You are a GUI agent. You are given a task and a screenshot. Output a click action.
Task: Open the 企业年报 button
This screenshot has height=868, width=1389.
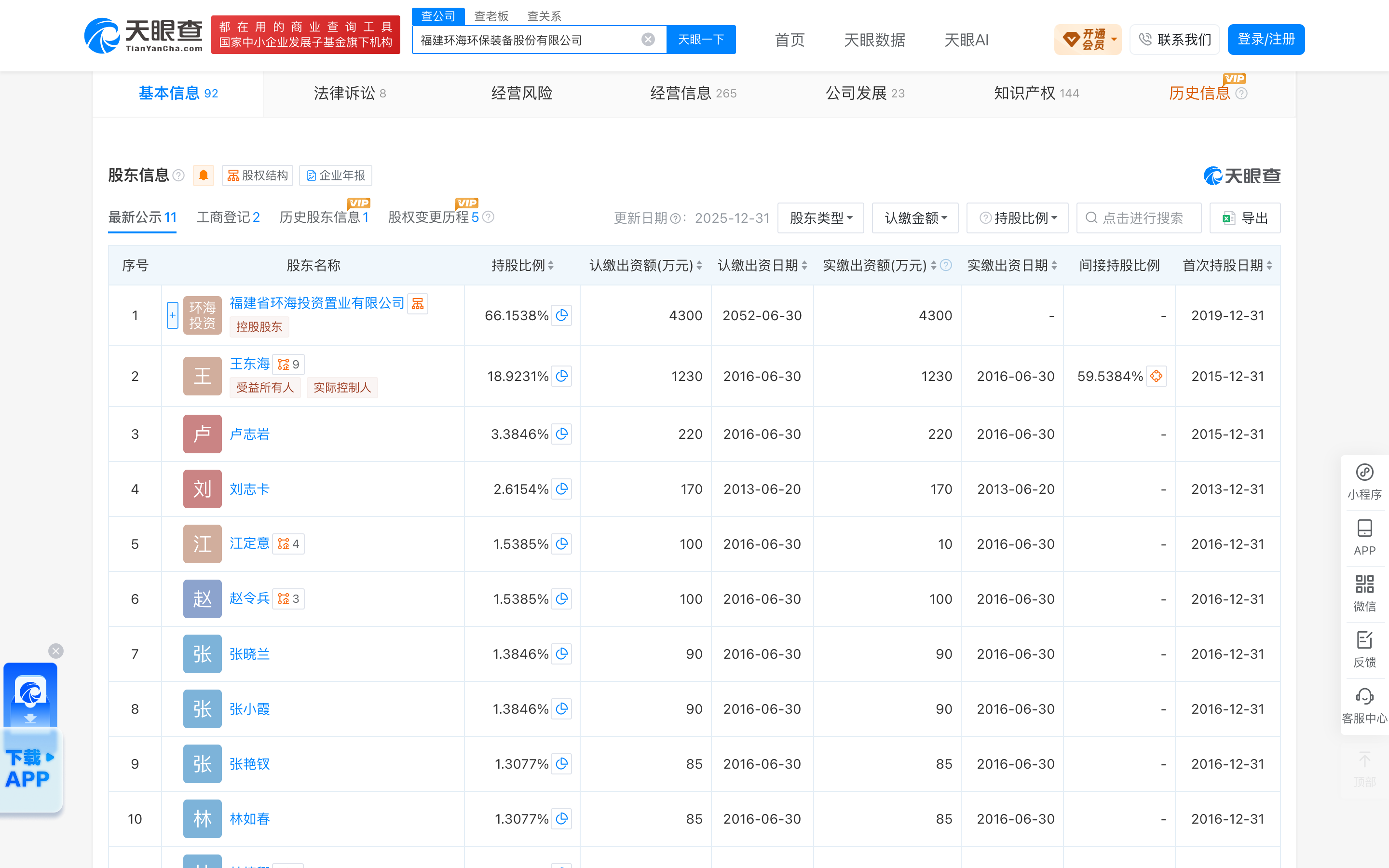(x=336, y=176)
